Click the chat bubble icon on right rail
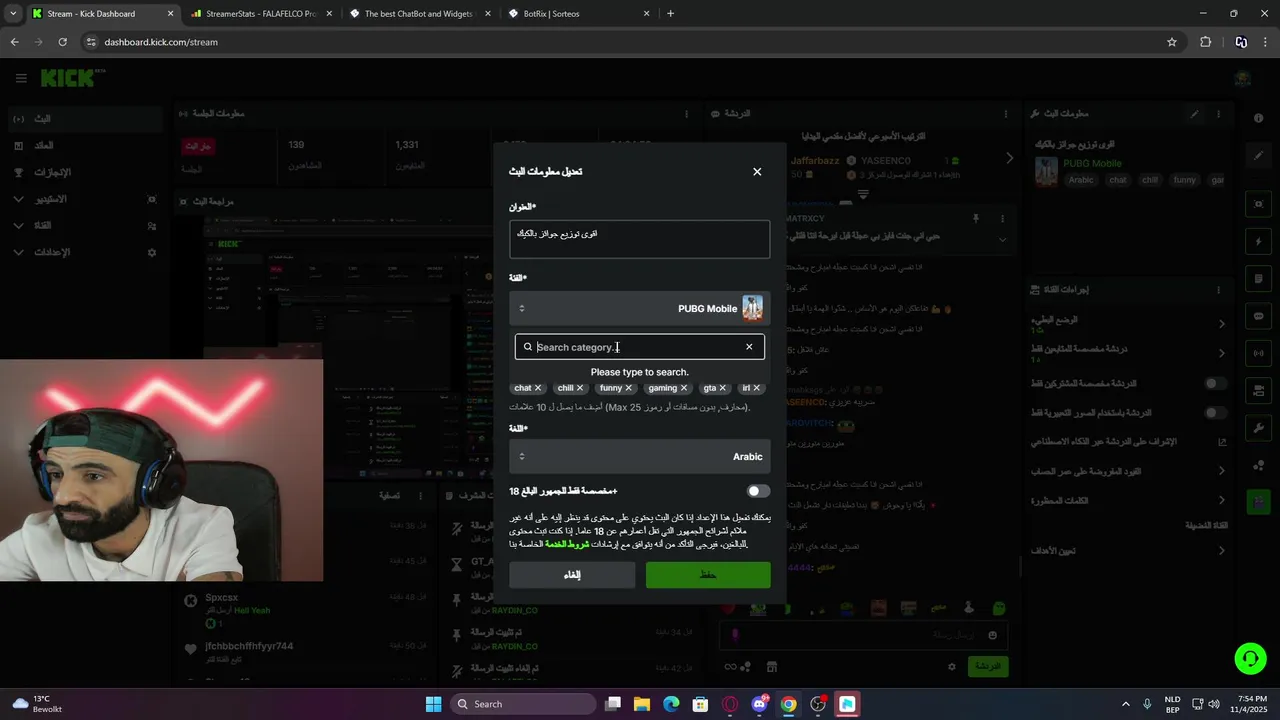The height and width of the screenshot is (720, 1280). pos(1259,316)
